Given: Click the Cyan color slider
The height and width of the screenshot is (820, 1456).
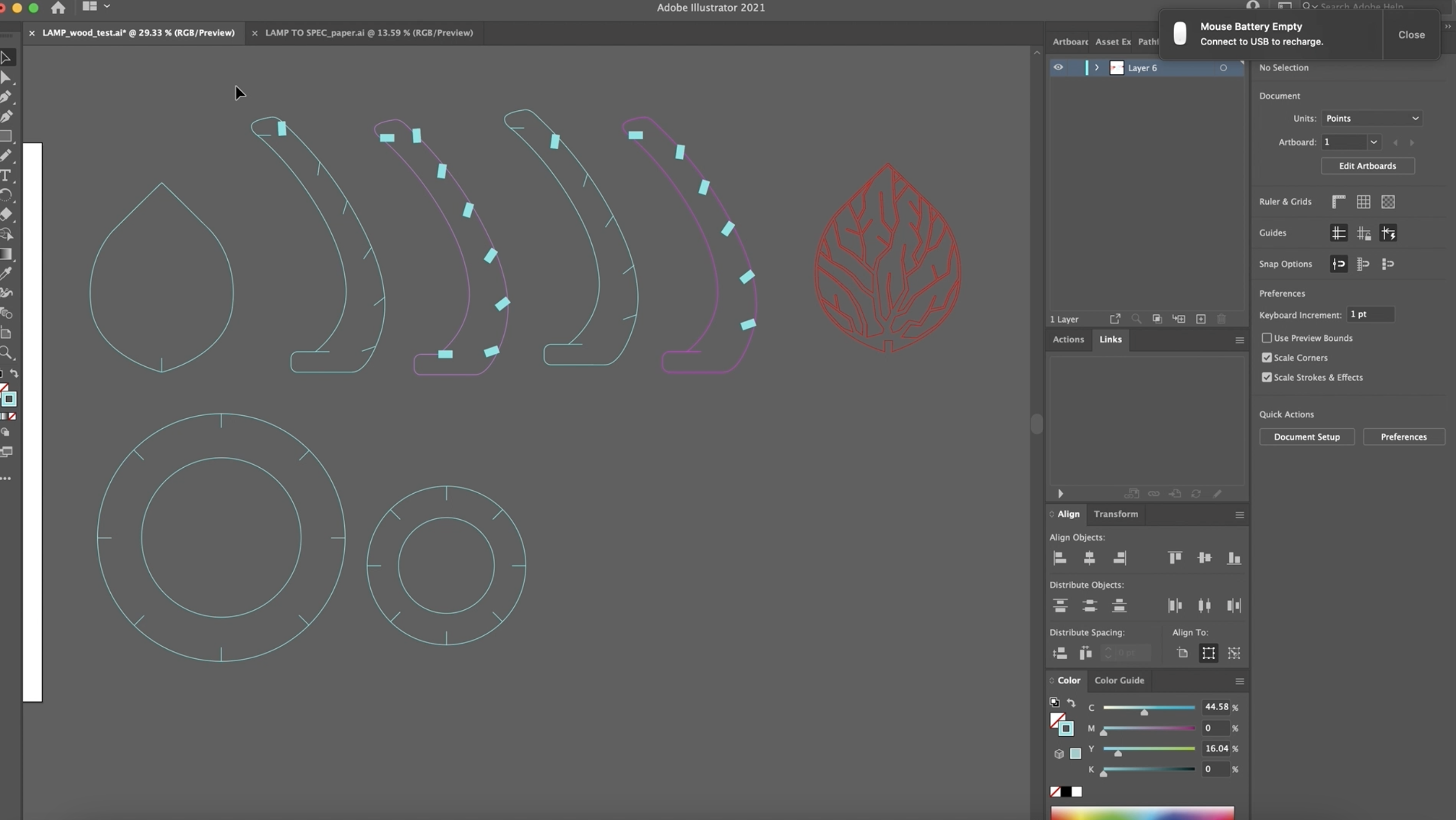Looking at the screenshot, I should click(1149, 708).
